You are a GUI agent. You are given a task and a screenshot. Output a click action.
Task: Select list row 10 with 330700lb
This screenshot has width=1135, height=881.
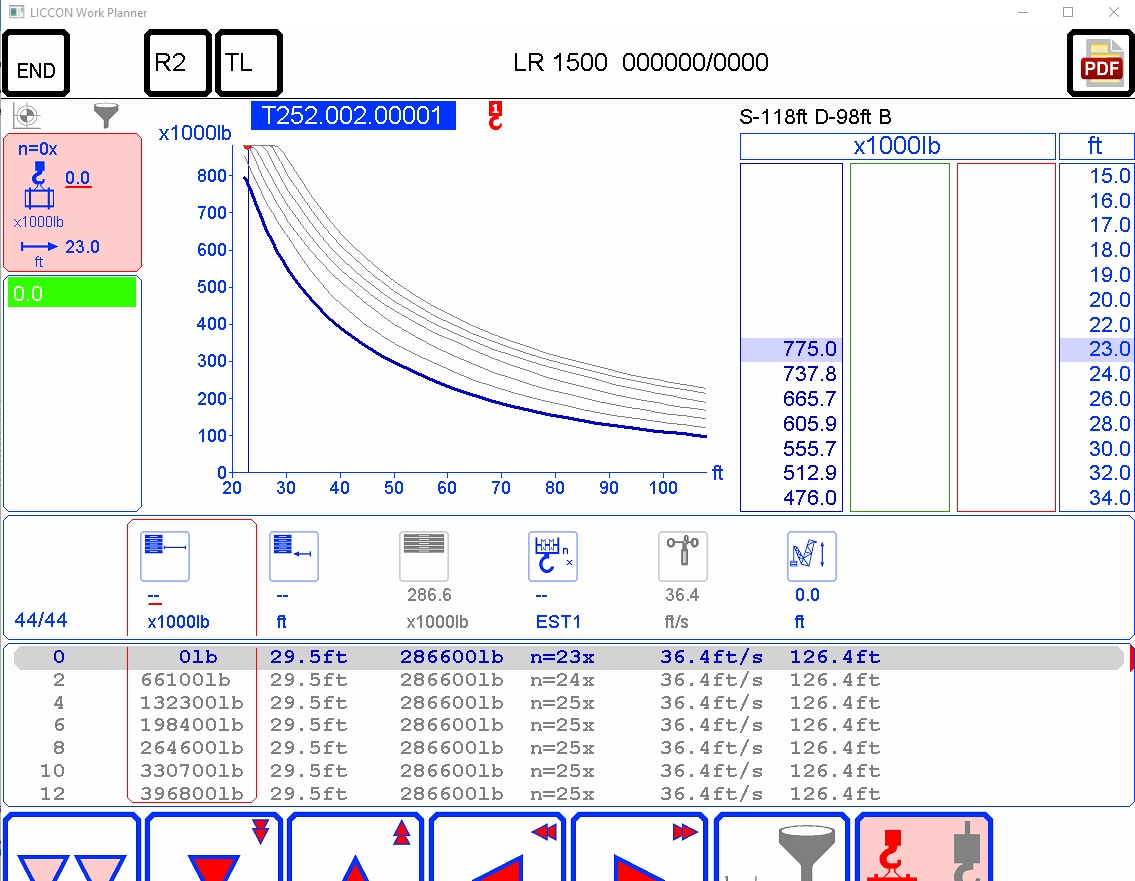coord(568,771)
